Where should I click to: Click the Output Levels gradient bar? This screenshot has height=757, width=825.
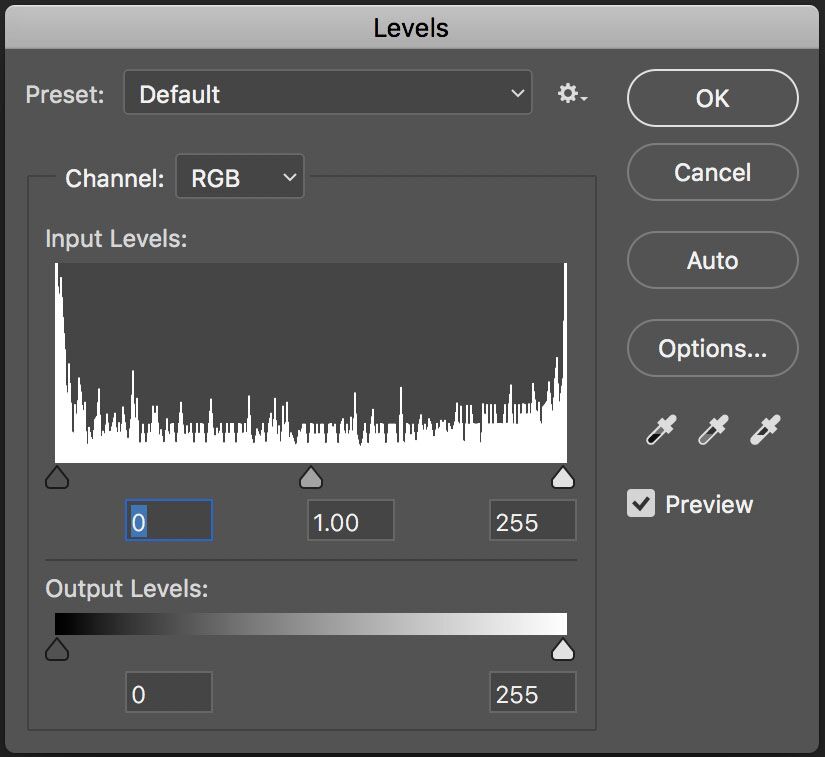tap(310, 622)
